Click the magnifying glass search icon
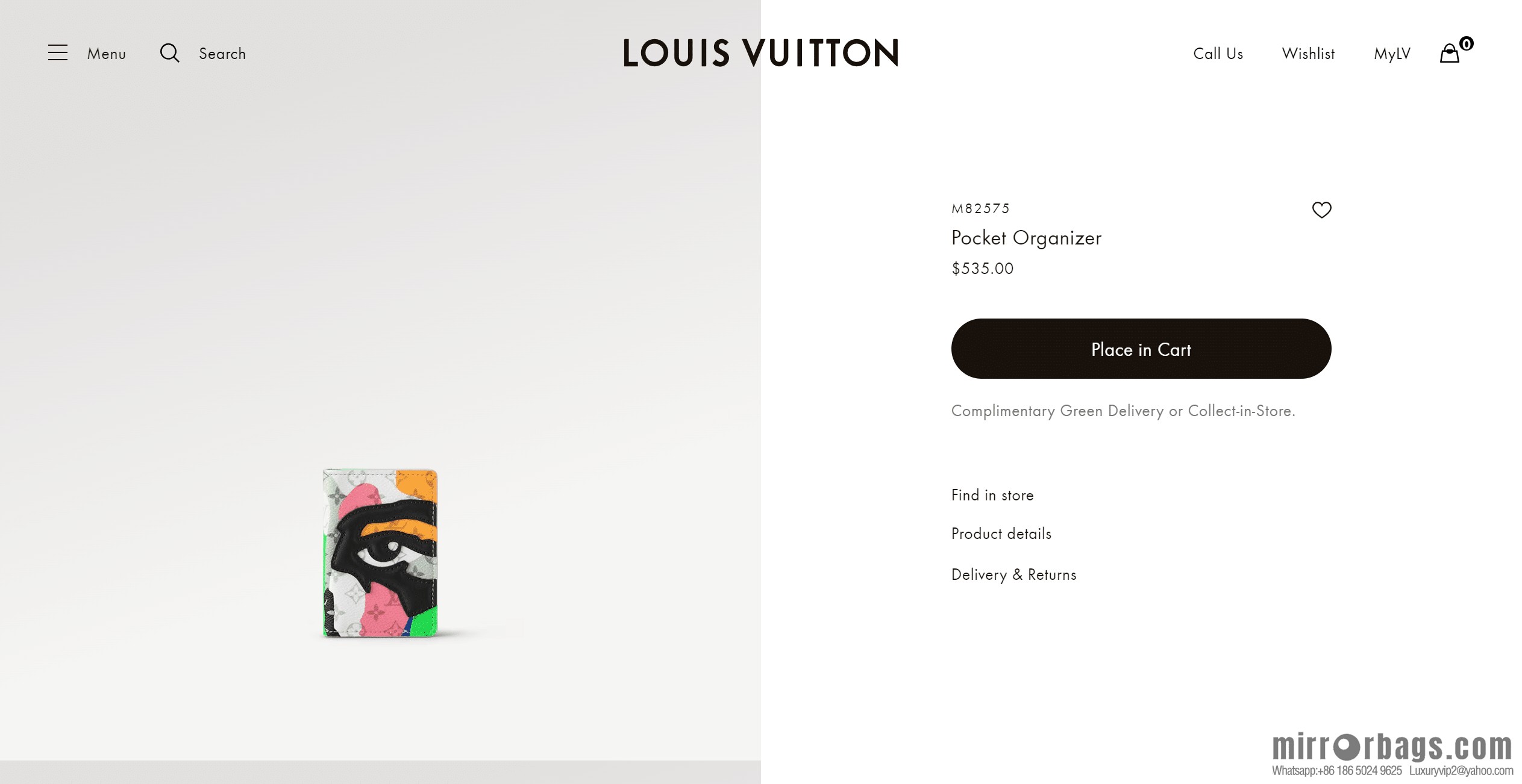This screenshot has width=1522, height=784. click(170, 53)
